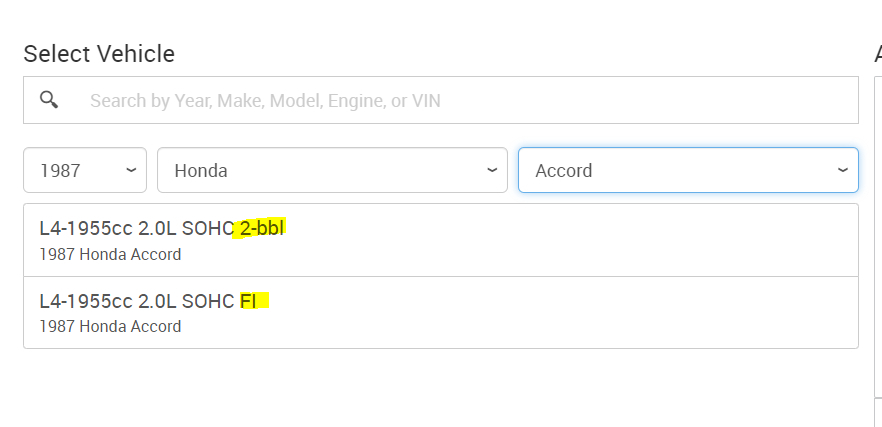Click the Search by Year, Make placeholder text
The height and width of the screenshot is (427, 882).
point(265,100)
